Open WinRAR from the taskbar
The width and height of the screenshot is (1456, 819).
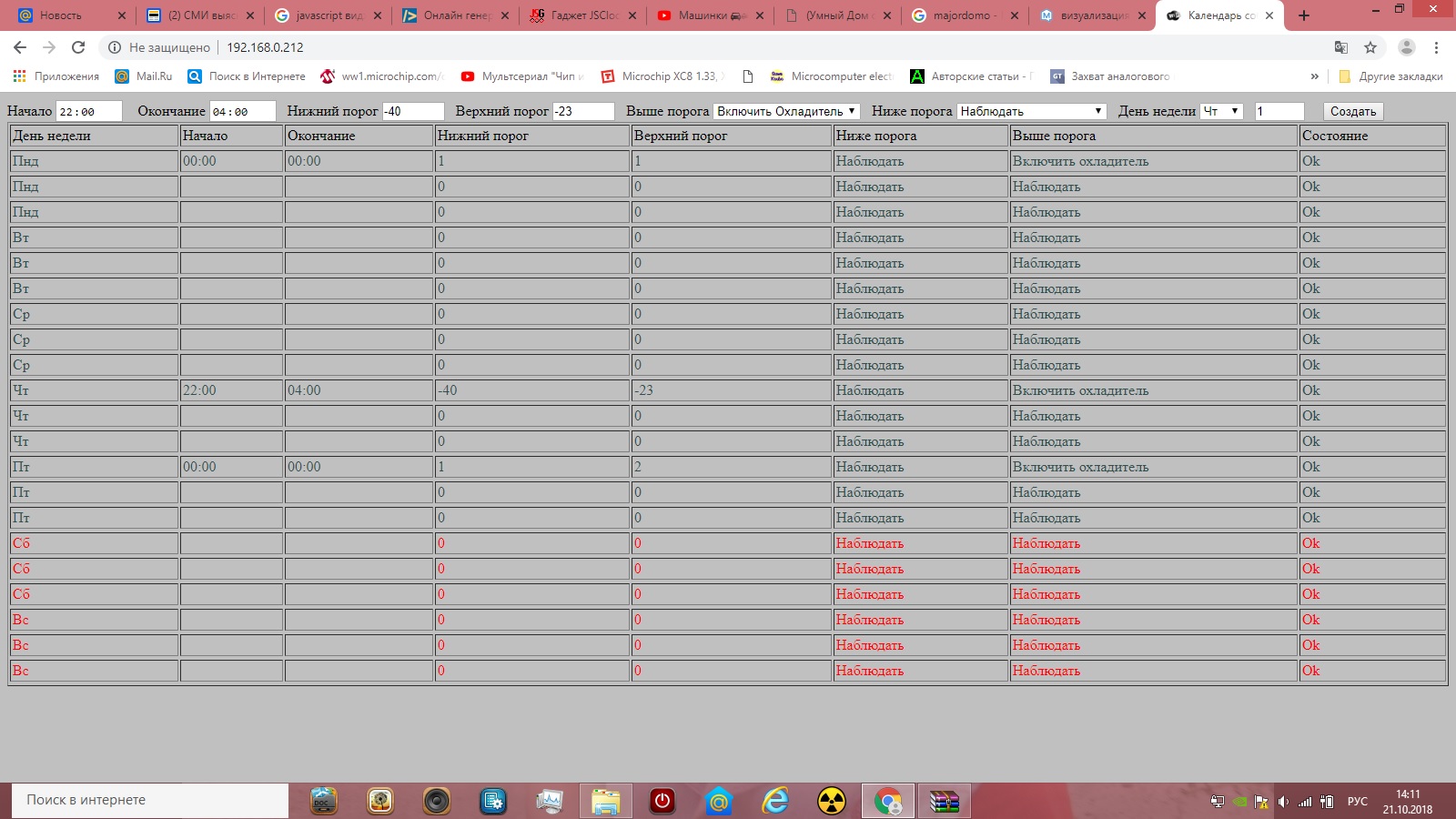click(945, 801)
